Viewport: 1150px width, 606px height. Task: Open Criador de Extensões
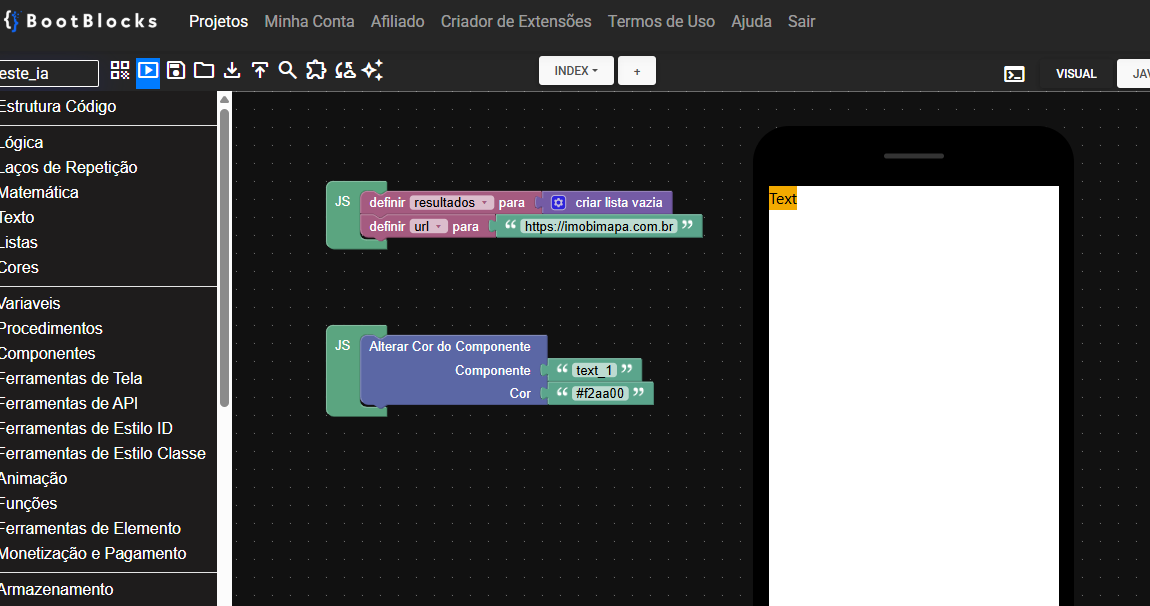(516, 21)
